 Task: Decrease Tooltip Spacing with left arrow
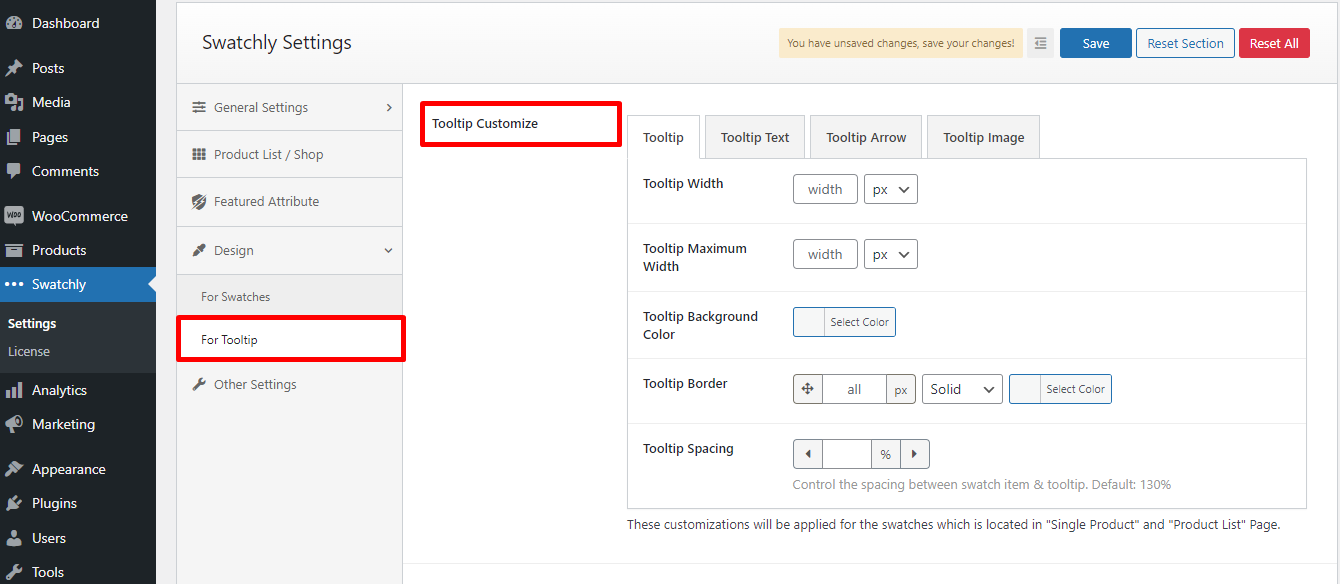(808, 454)
